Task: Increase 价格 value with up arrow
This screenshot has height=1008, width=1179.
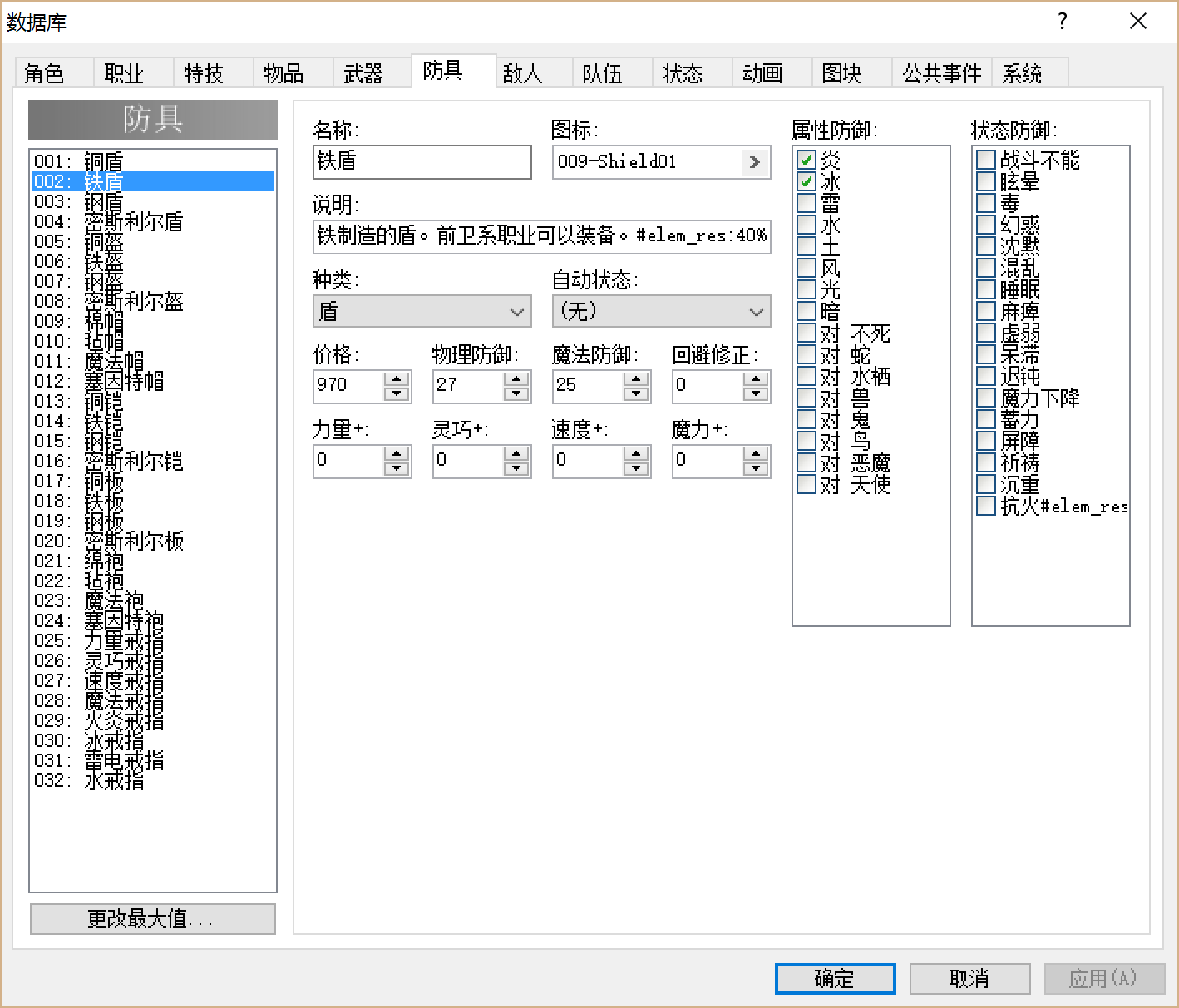Action: [x=397, y=378]
